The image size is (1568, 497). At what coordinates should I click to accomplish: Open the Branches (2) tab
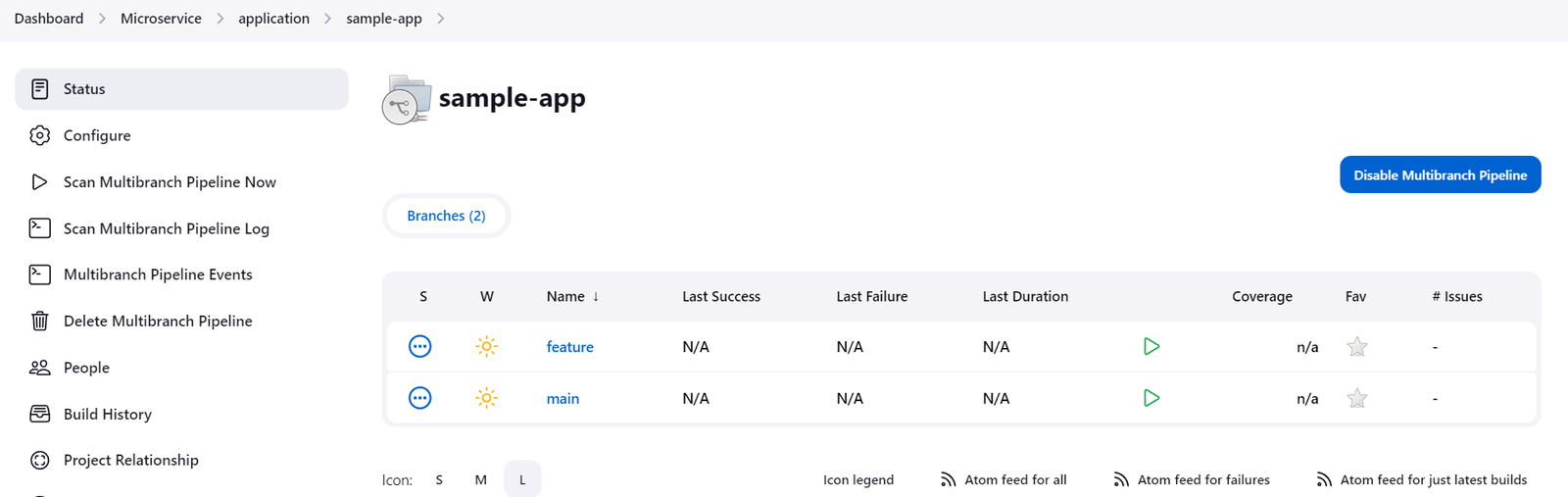click(x=446, y=216)
